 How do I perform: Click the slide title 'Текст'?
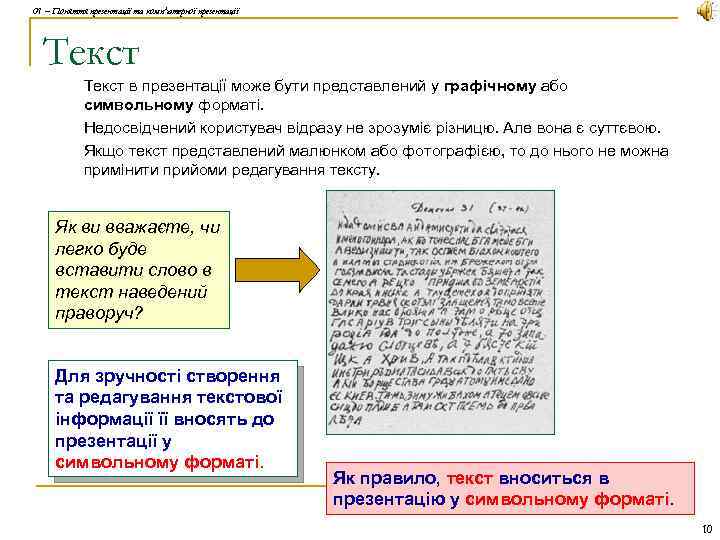[x=91, y=51]
